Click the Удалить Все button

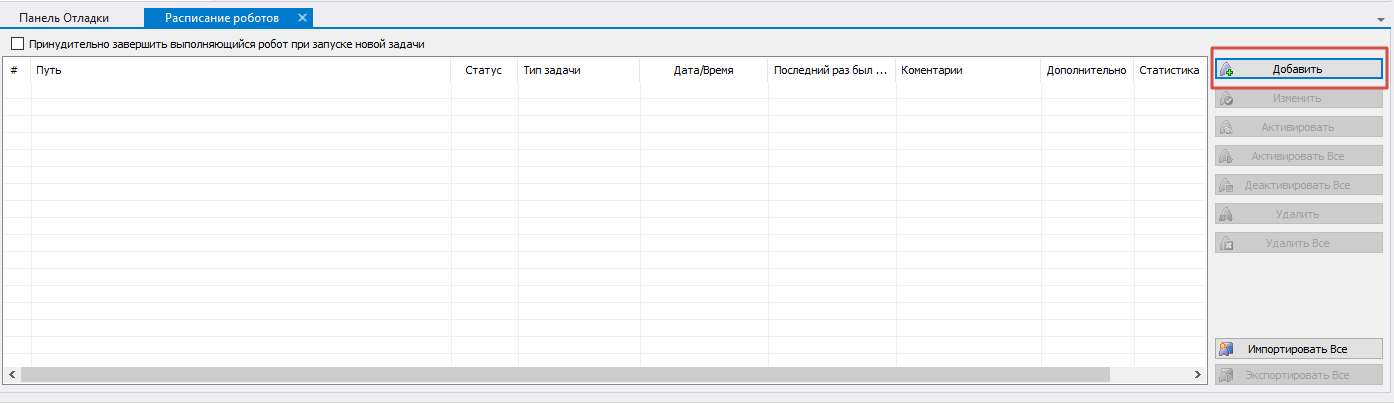1298,243
